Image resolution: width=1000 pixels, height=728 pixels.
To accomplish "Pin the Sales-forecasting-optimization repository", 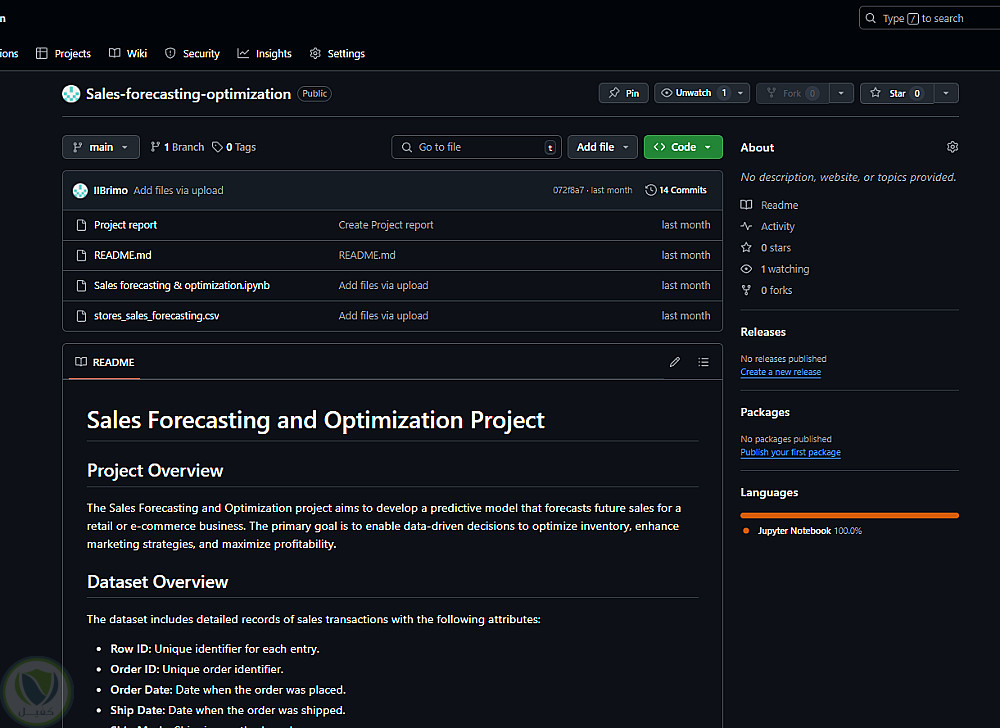I will (624, 93).
